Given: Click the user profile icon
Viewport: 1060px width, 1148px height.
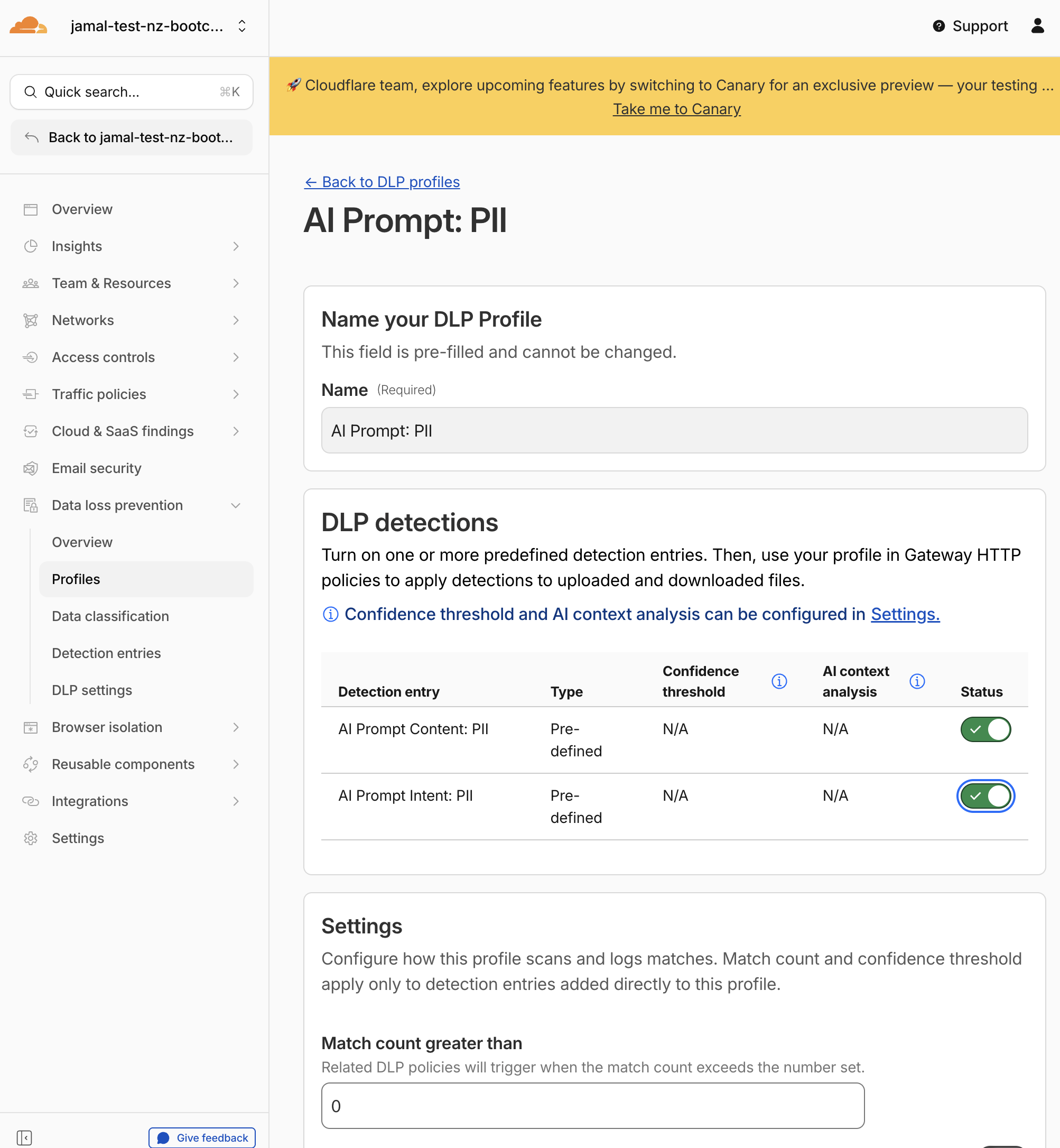Looking at the screenshot, I should 1037,26.
